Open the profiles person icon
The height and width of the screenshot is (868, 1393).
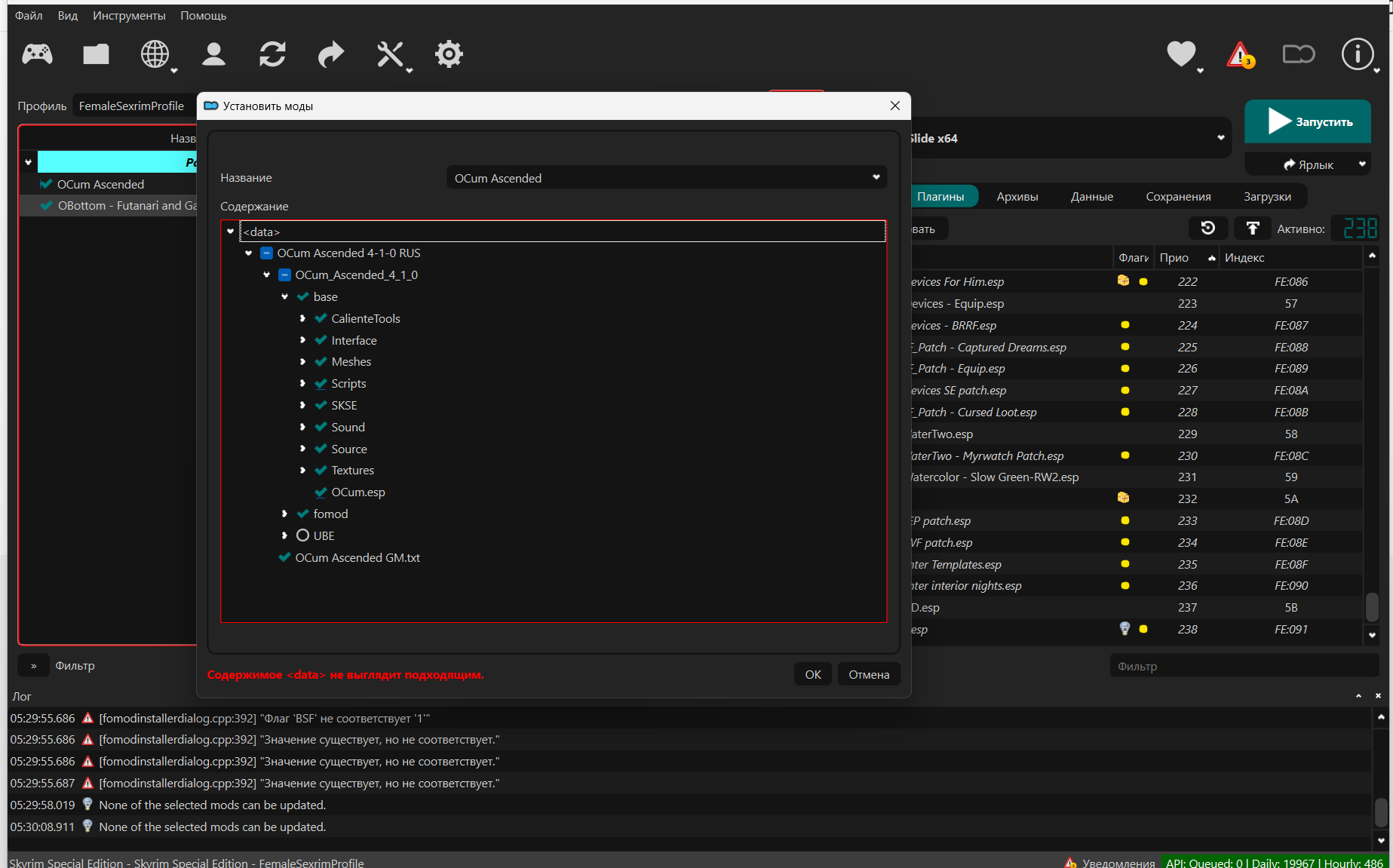click(213, 54)
